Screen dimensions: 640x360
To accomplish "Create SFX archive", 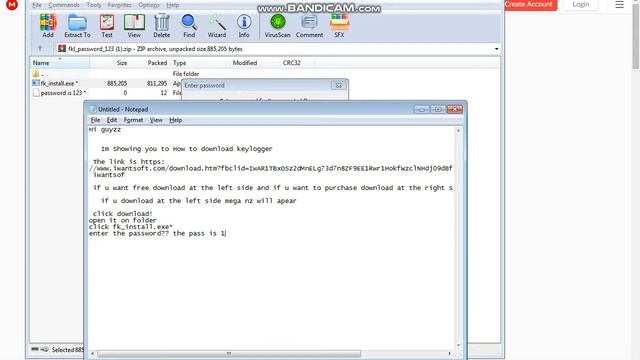I will coord(339,26).
